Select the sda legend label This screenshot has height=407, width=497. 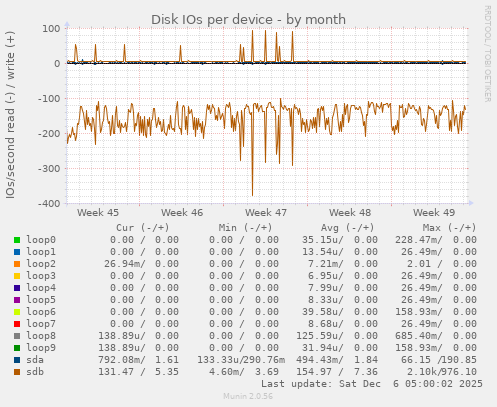[x=35, y=360]
